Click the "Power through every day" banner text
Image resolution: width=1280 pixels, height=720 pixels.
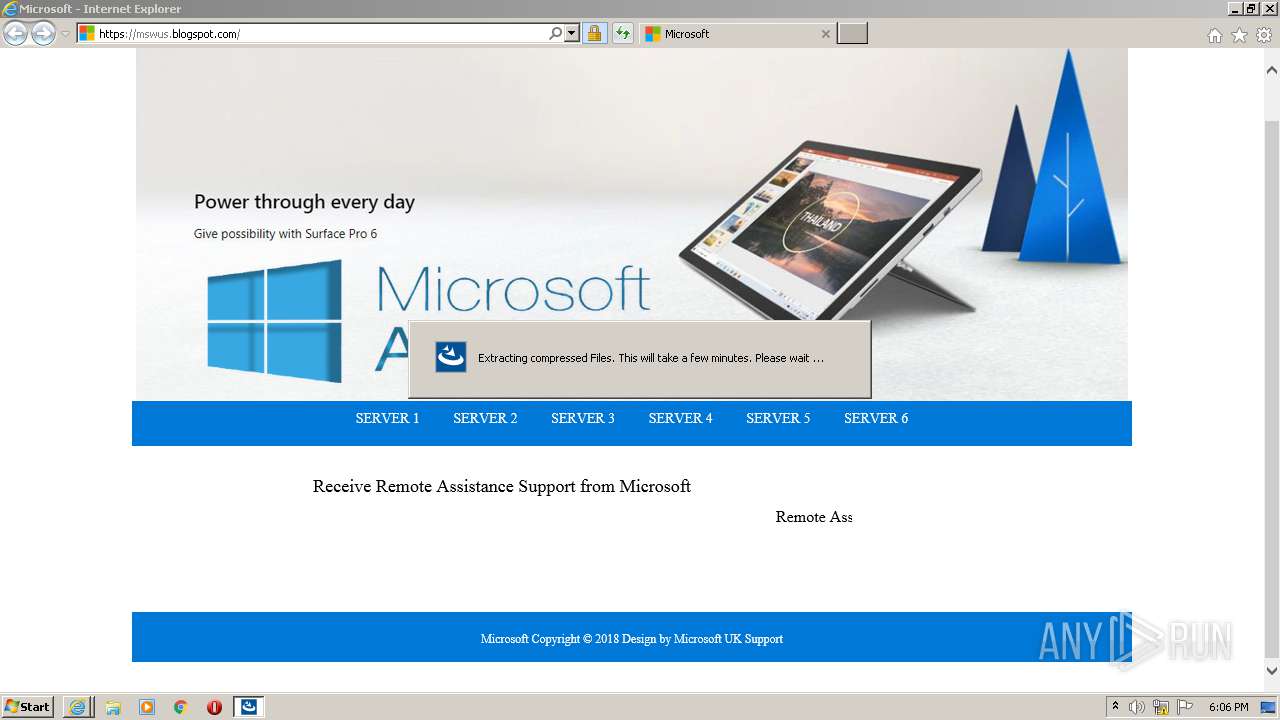click(304, 202)
